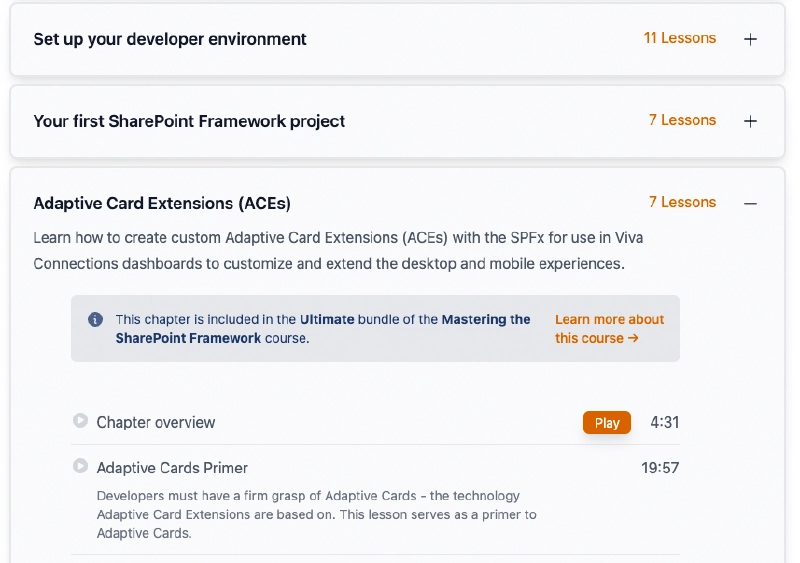The image size is (800, 563).
Task: Click the info icon in bundle notice
Action: point(95,320)
